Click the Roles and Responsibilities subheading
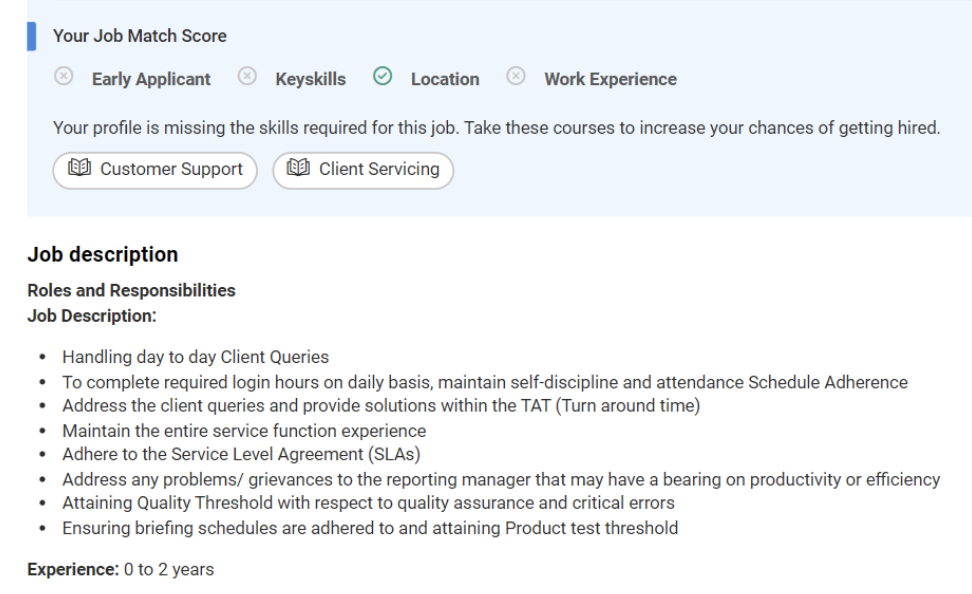Image resolution: width=972 pixels, height=594 pixels. click(x=131, y=291)
